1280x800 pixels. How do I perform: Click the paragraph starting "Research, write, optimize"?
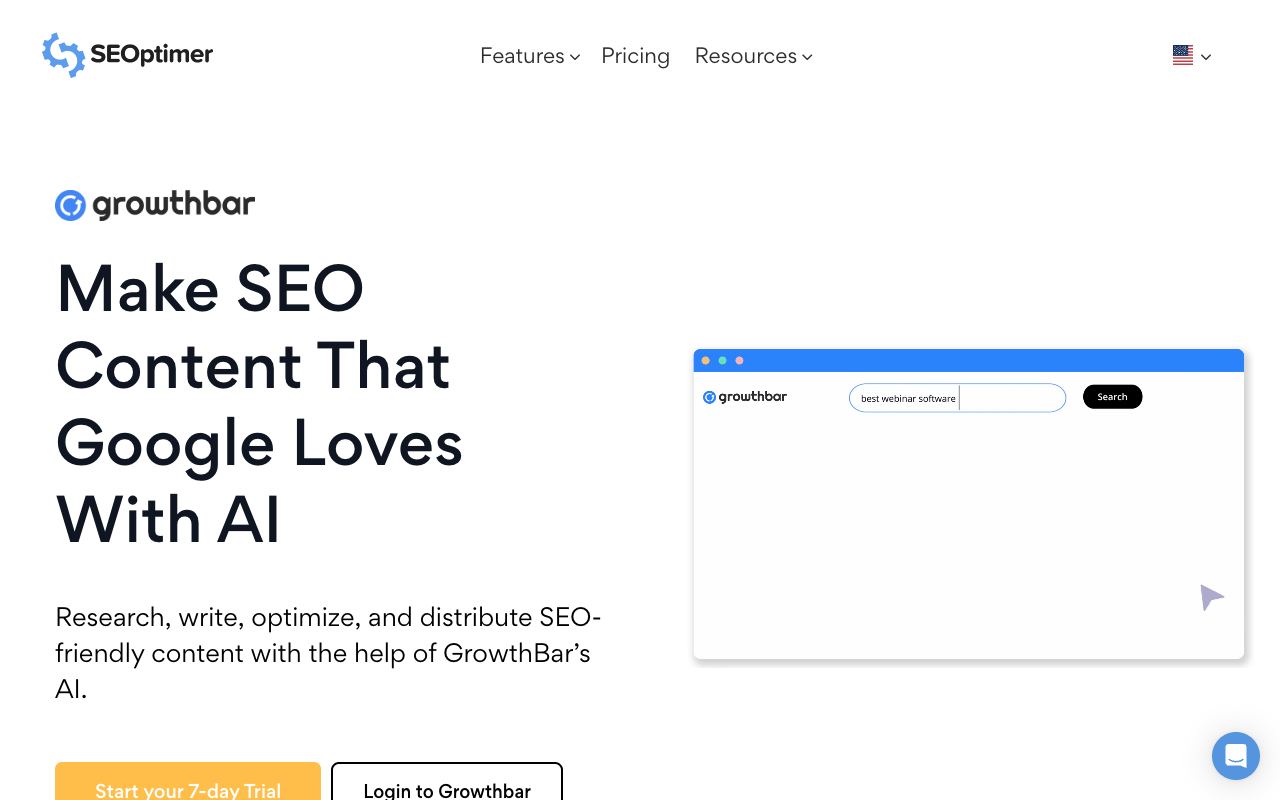coord(328,653)
